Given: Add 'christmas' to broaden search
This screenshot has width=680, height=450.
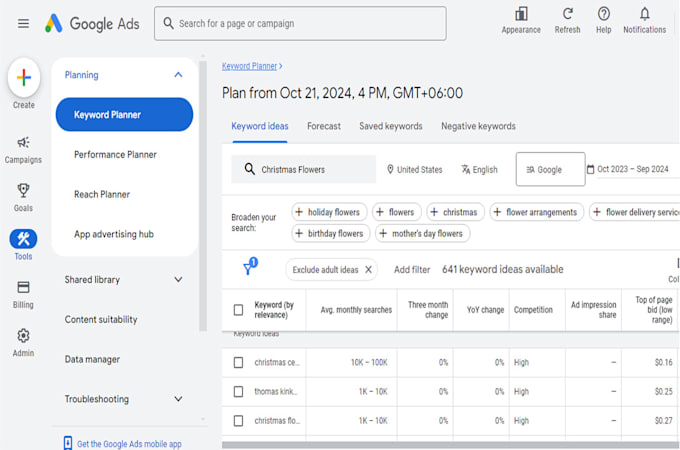Looking at the screenshot, I should [x=455, y=212].
